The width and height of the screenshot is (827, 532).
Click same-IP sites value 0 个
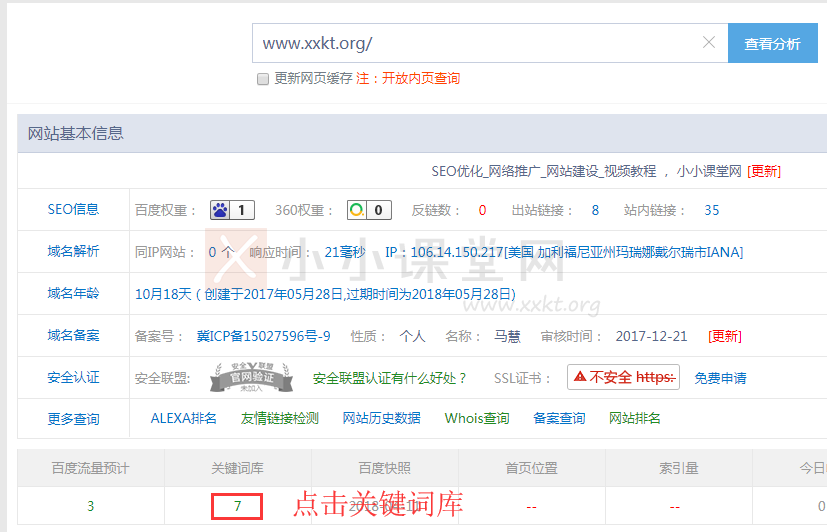tap(221, 252)
